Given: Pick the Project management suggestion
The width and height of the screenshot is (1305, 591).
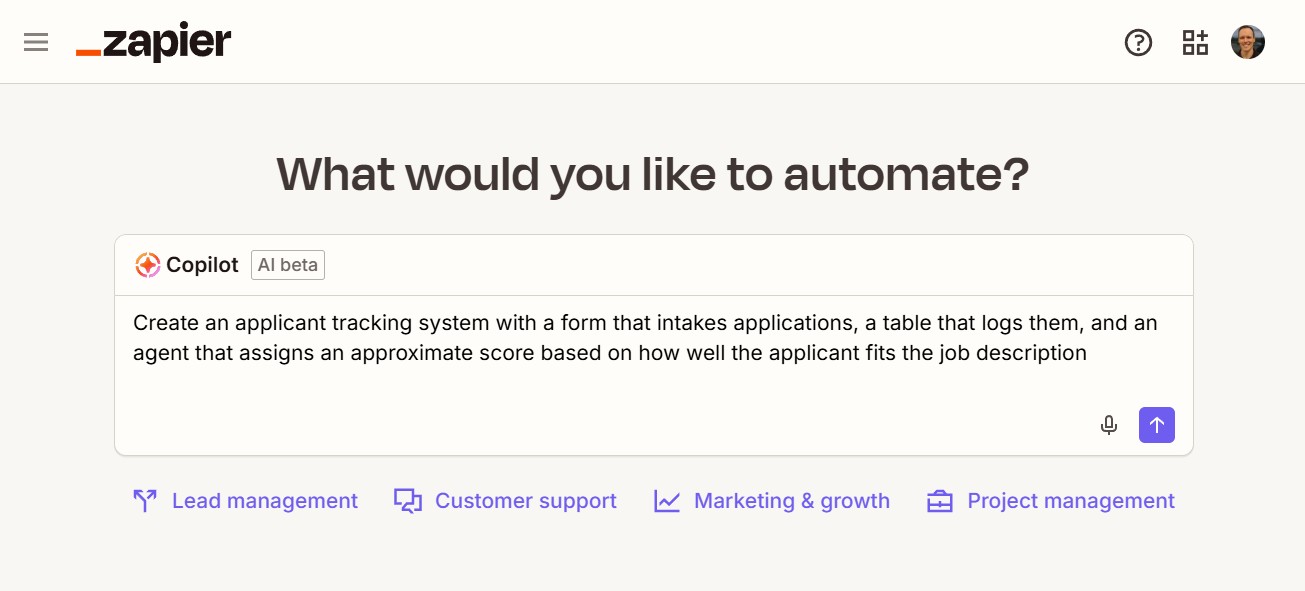Looking at the screenshot, I should point(1070,500).
